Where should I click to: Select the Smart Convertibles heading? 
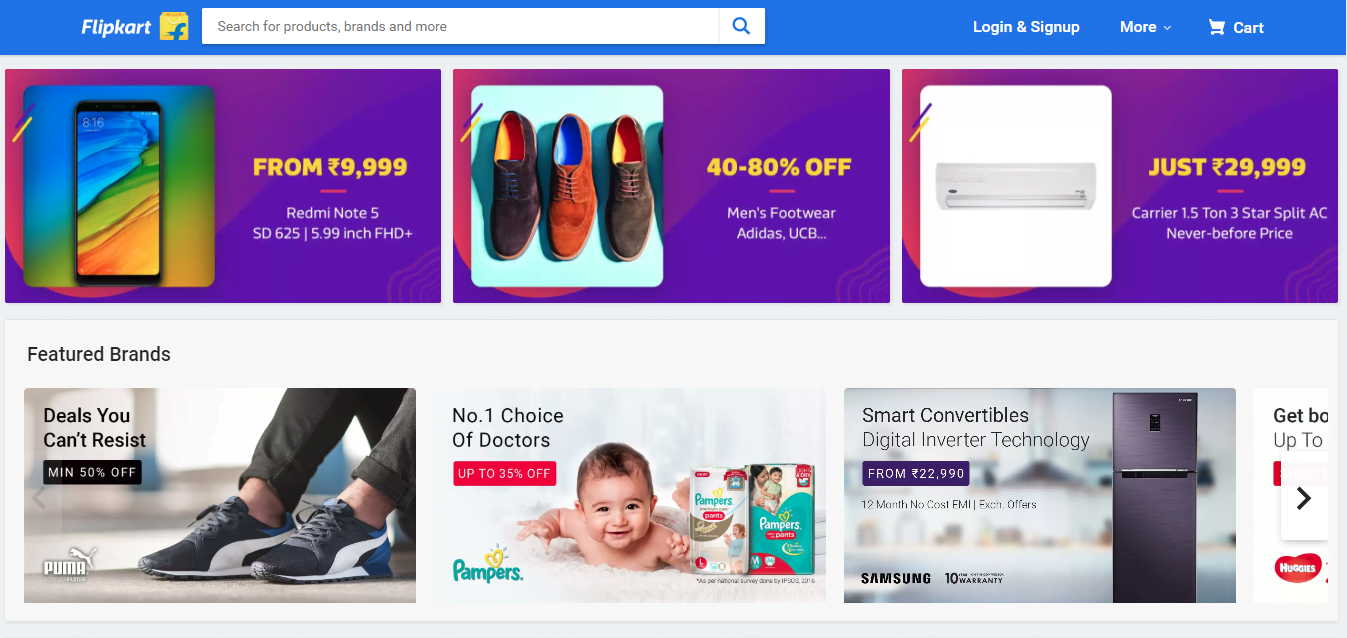click(x=945, y=415)
